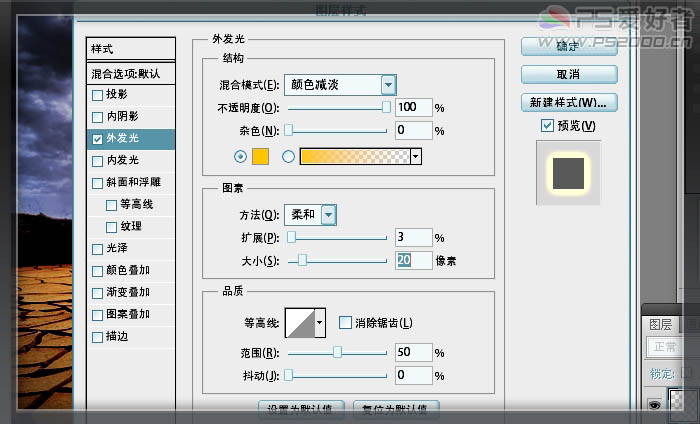
Task: Enable the 消除锯齿 anti-alias checkbox
Action: click(345, 322)
